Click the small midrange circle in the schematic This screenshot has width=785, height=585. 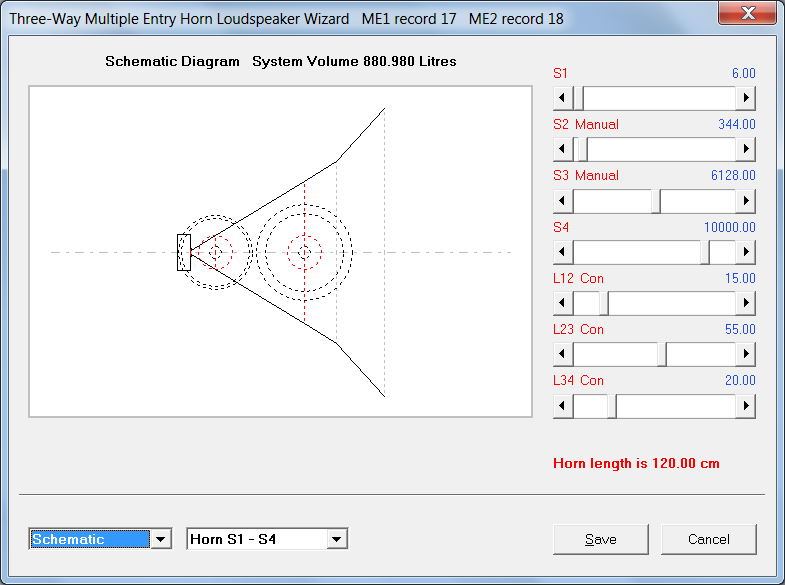tap(215, 252)
